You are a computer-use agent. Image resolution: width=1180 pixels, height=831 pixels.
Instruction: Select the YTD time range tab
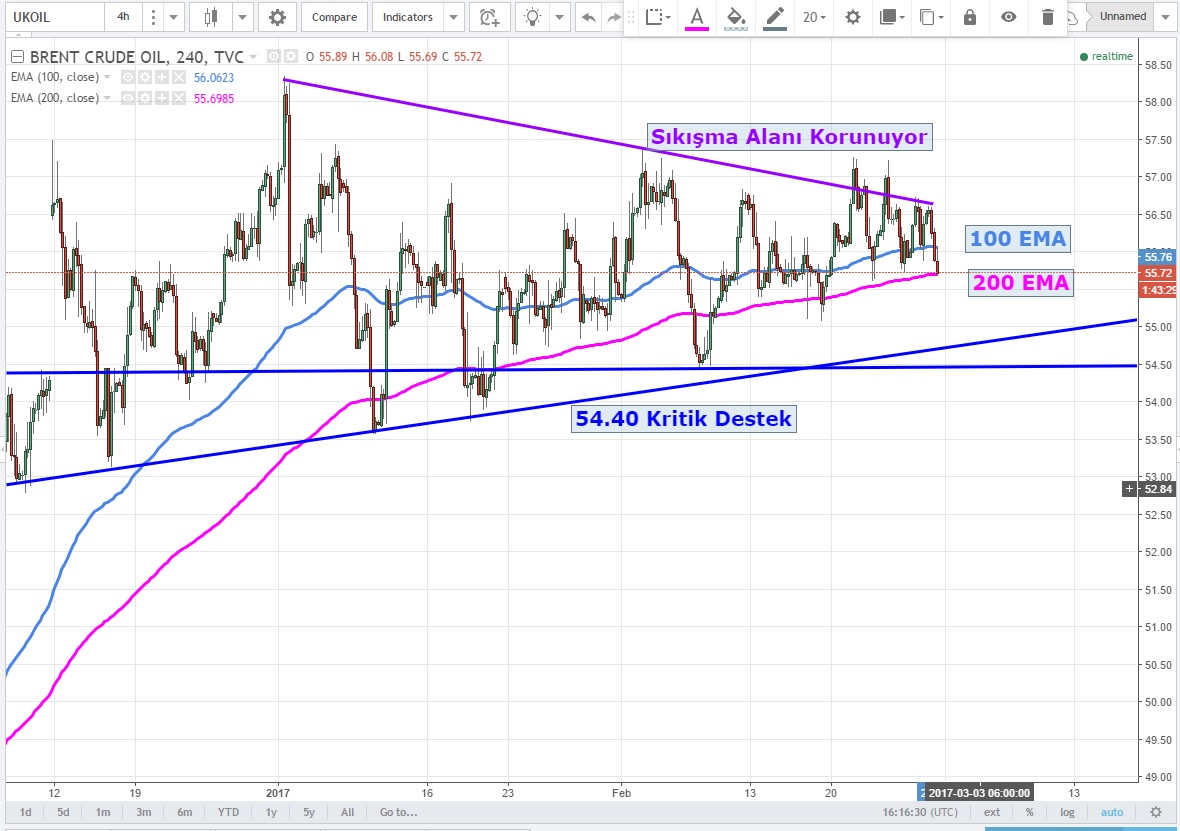(x=228, y=812)
